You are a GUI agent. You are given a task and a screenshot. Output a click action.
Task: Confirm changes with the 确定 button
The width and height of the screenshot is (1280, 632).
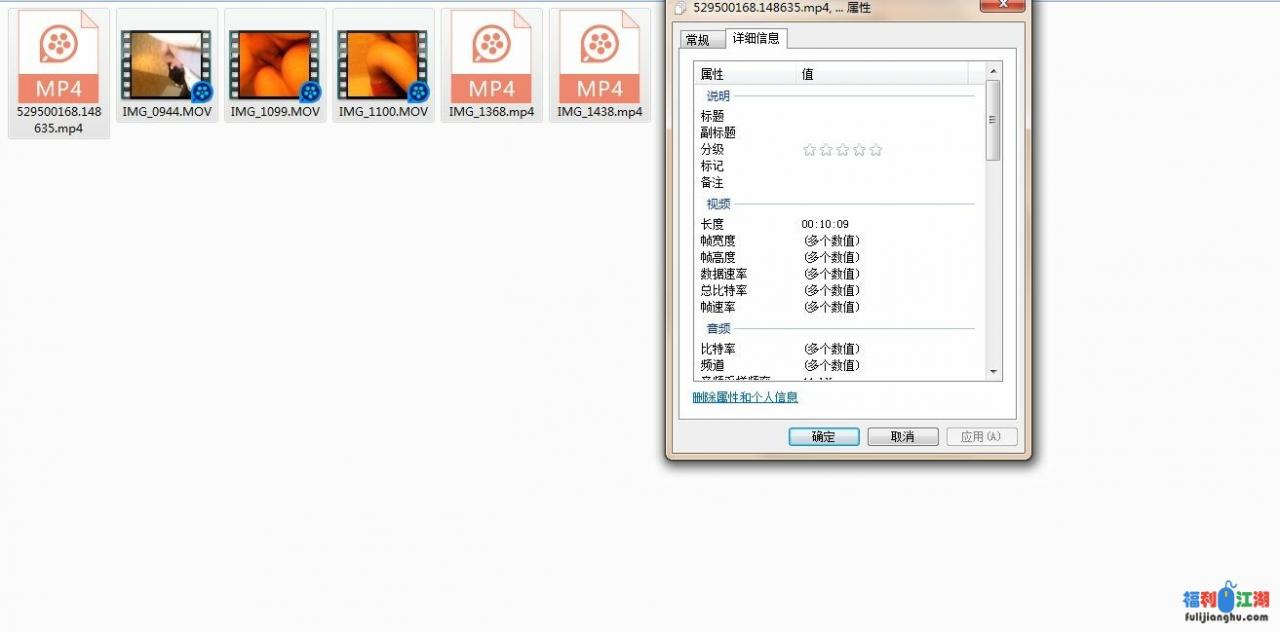(823, 436)
